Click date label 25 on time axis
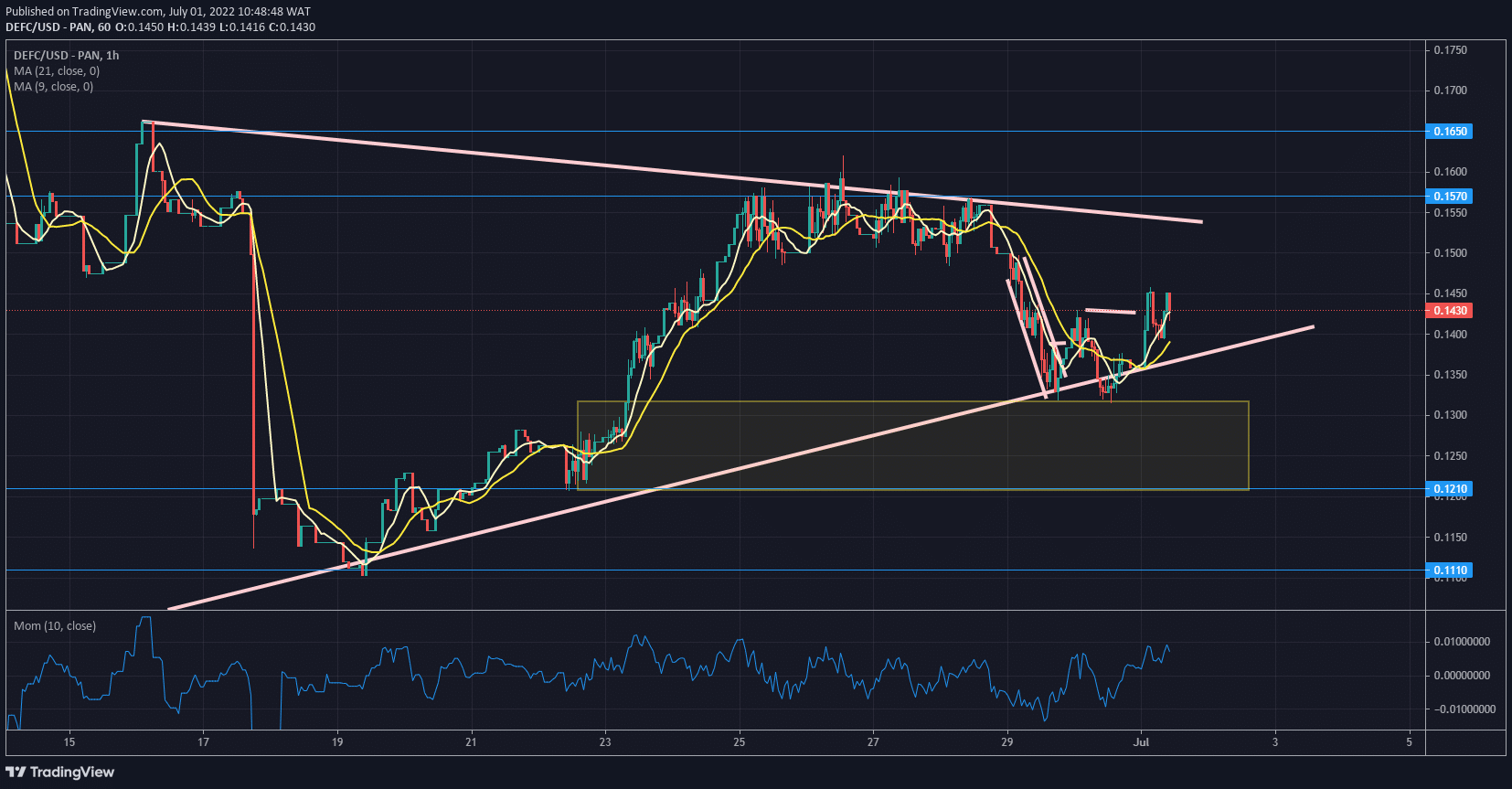This screenshot has width=1512, height=789. 739,742
